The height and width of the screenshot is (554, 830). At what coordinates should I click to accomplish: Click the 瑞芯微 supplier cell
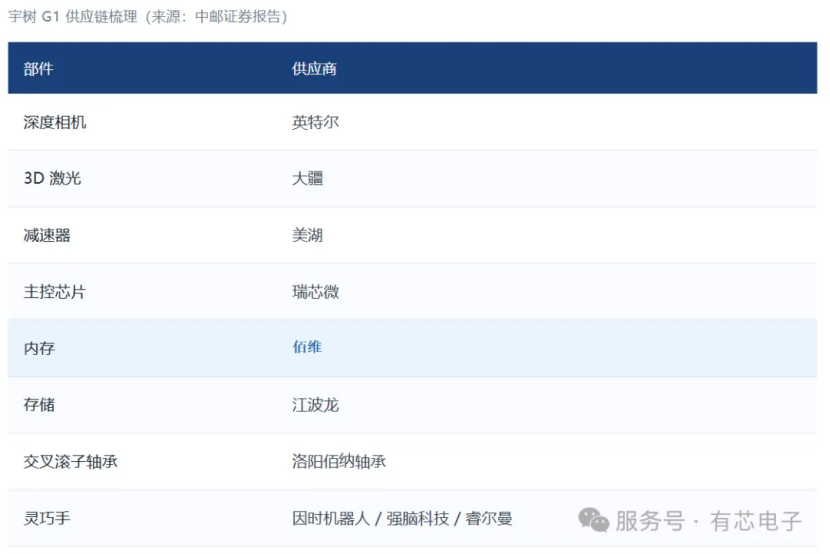tap(315, 292)
